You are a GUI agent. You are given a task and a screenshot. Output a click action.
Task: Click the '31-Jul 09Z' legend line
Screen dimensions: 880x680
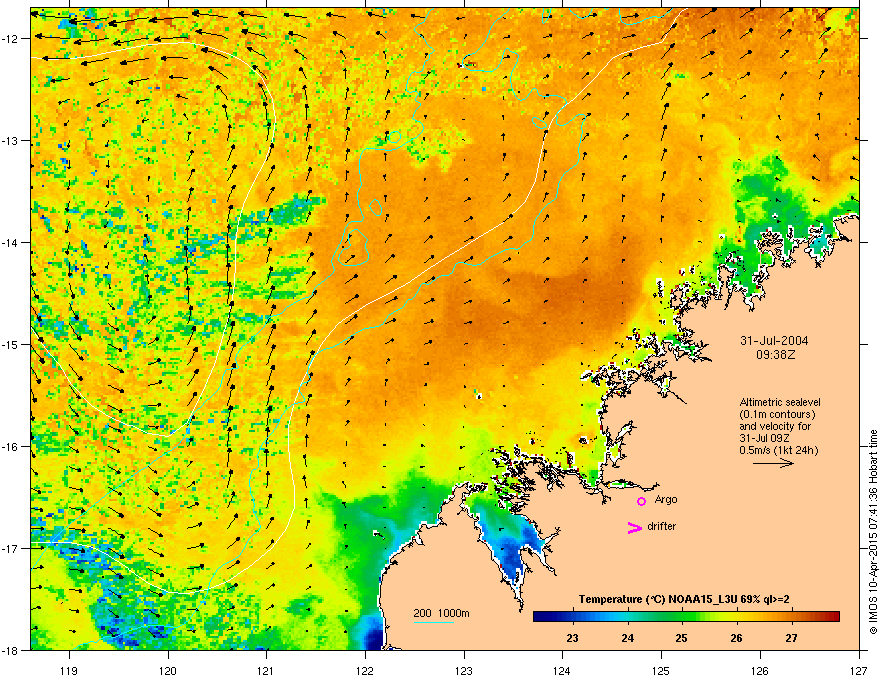(x=764, y=438)
